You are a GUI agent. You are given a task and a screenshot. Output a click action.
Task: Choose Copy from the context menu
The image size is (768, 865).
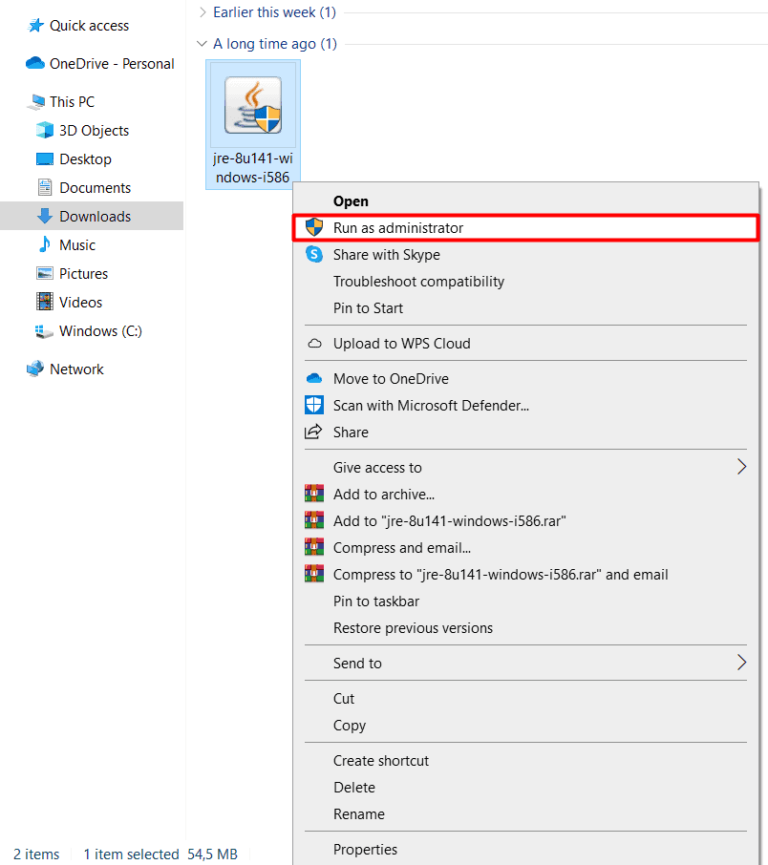click(525, 725)
